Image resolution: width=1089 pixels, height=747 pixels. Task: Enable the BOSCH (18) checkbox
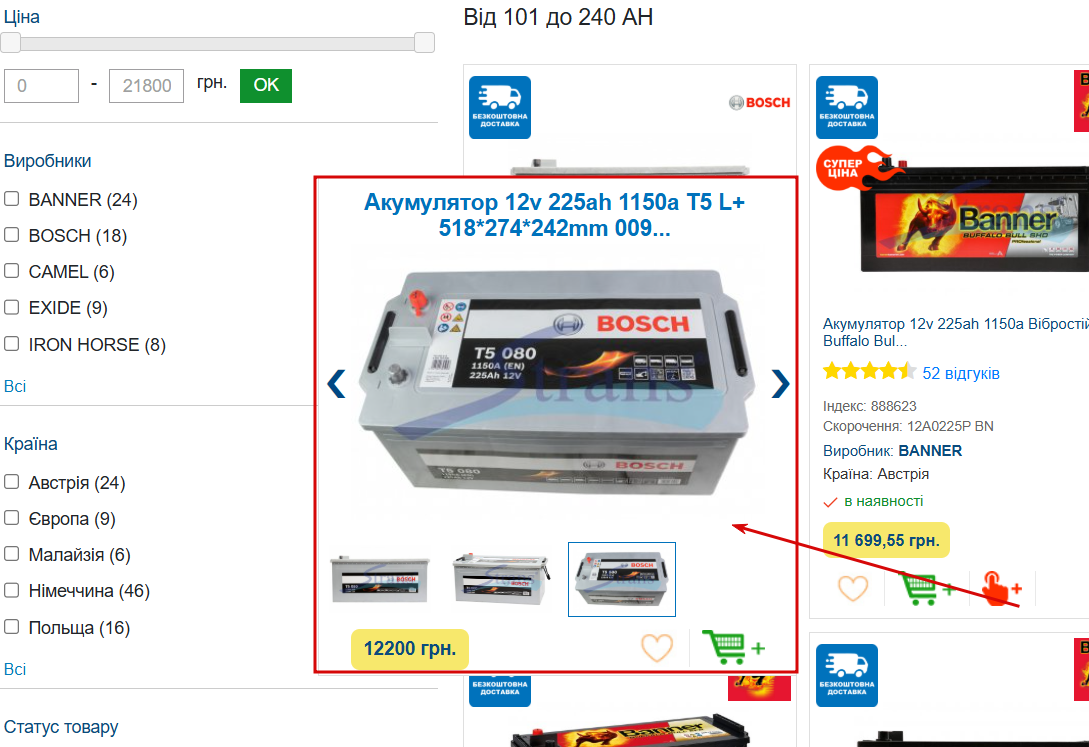12,235
